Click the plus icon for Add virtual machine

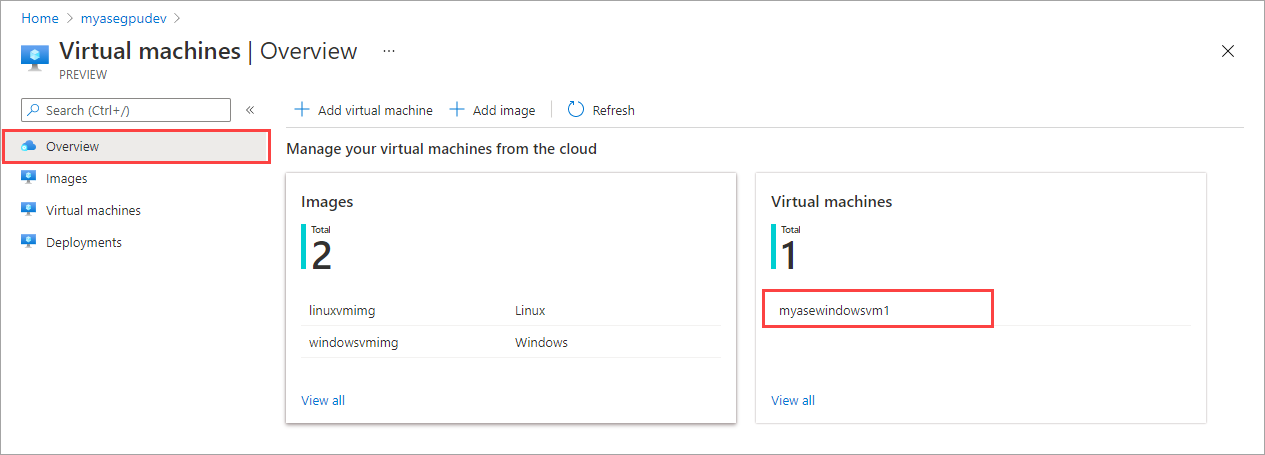(x=302, y=110)
